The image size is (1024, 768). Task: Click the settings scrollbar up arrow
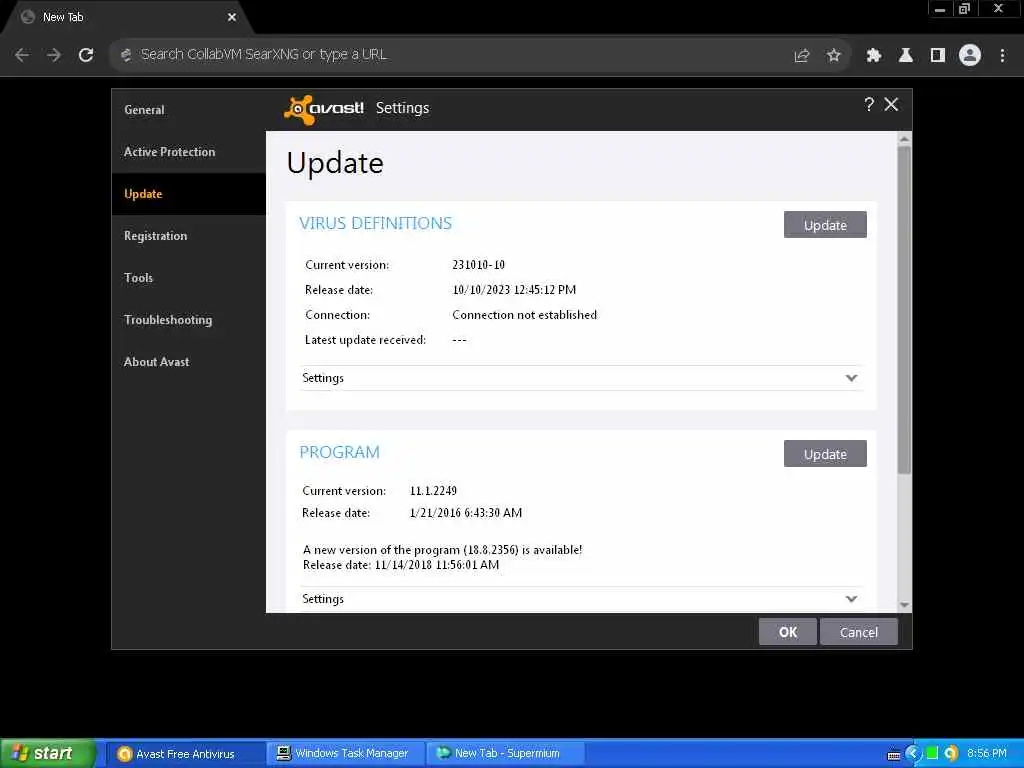(904, 138)
